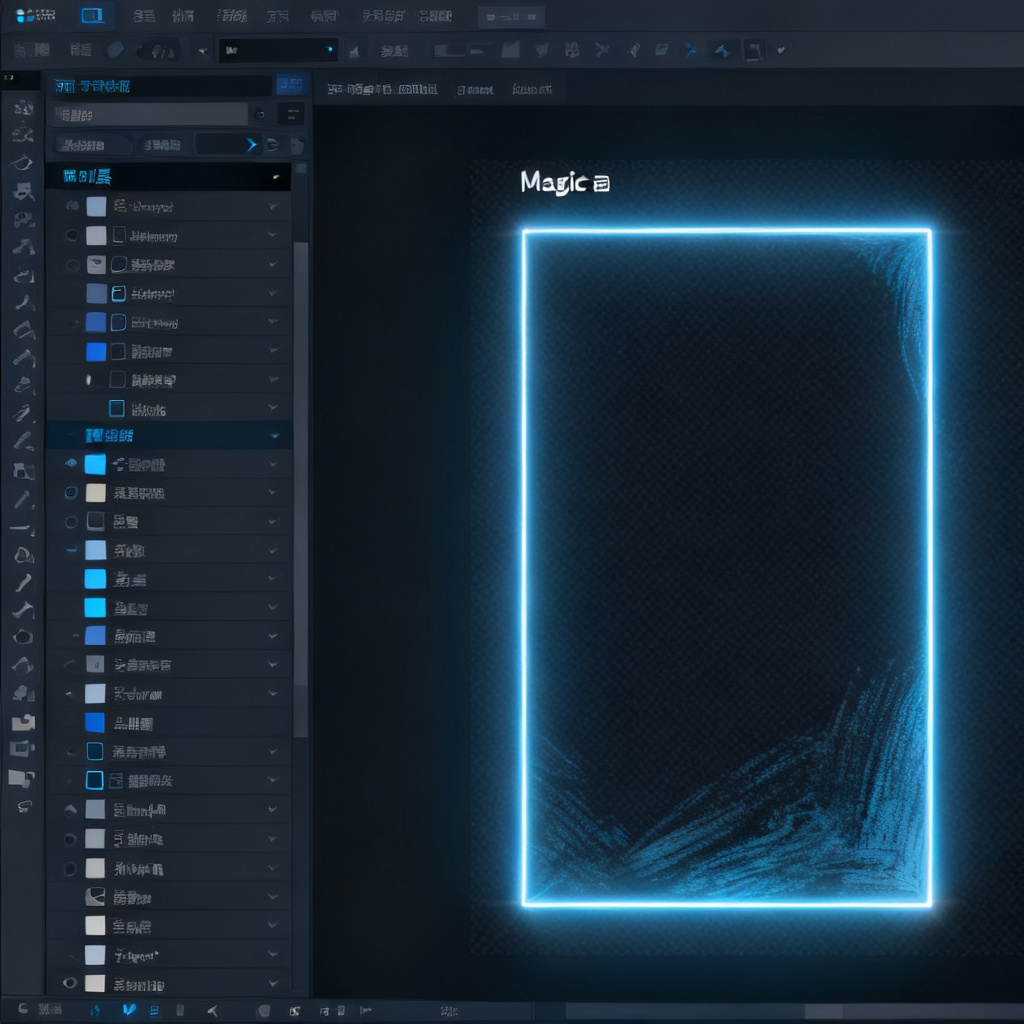Image resolution: width=1024 pixels, height=1024 pixels.
Task: Select the layer thumbnail showing a curved image
Action: tap(95, 897)
